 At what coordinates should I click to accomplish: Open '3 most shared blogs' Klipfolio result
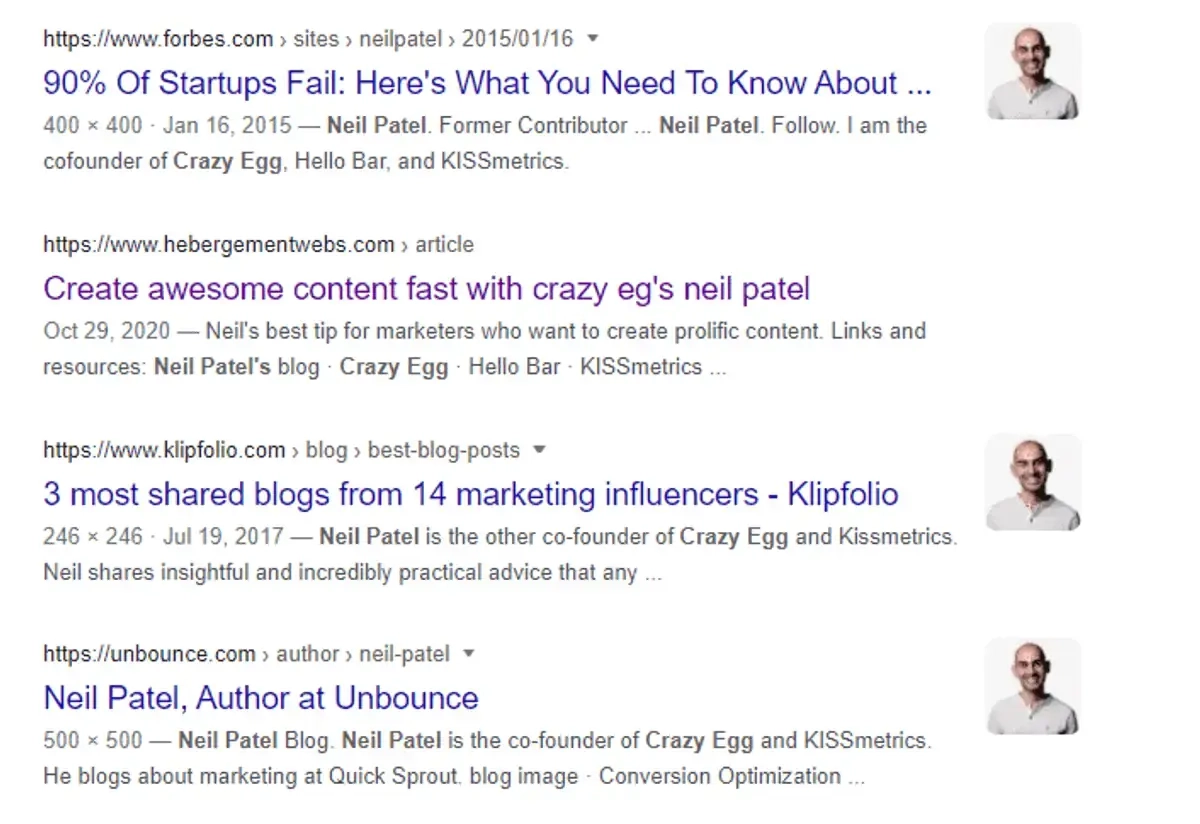coord(470,494)
